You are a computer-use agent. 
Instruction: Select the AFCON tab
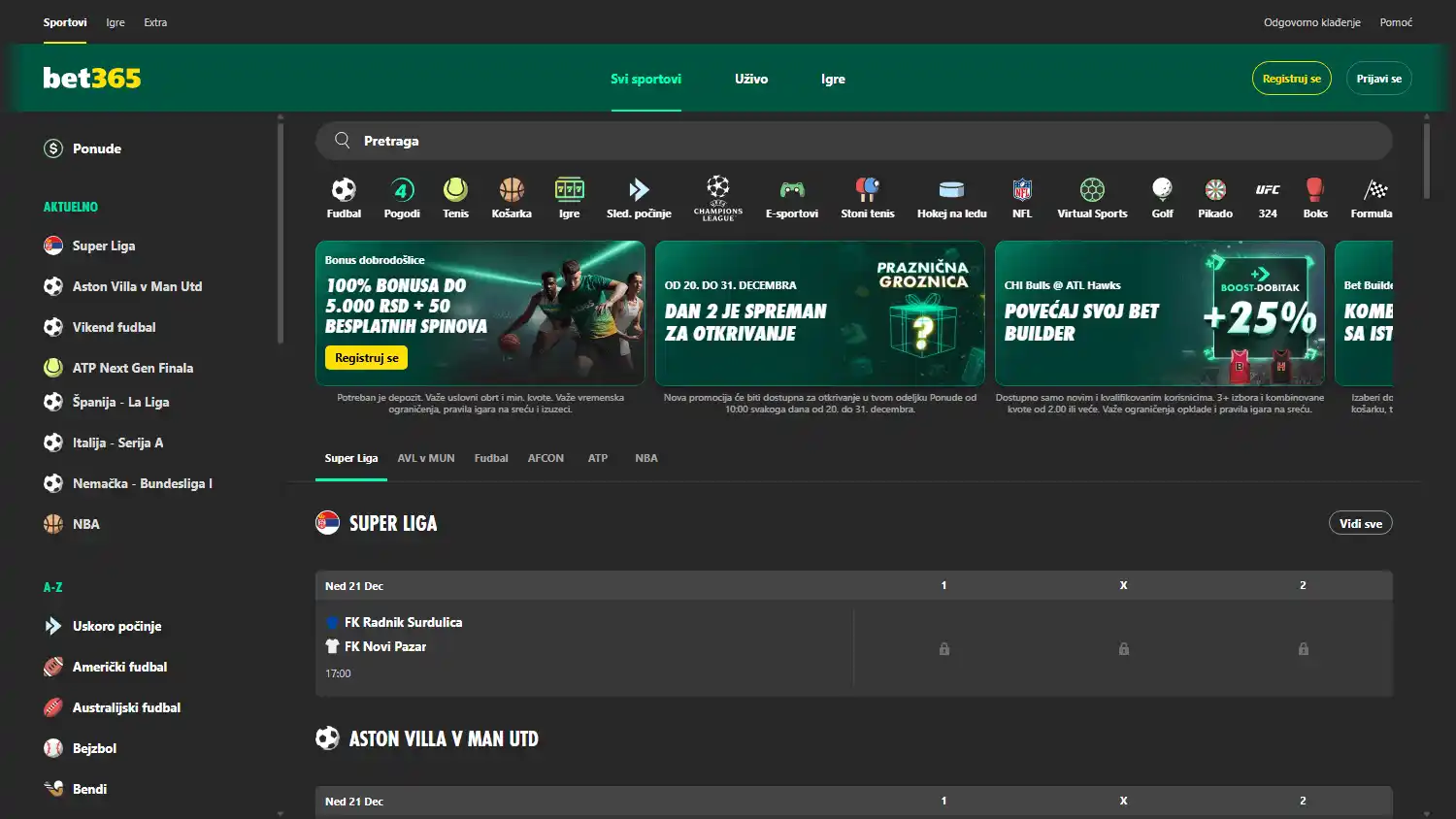tap(546, 458)
